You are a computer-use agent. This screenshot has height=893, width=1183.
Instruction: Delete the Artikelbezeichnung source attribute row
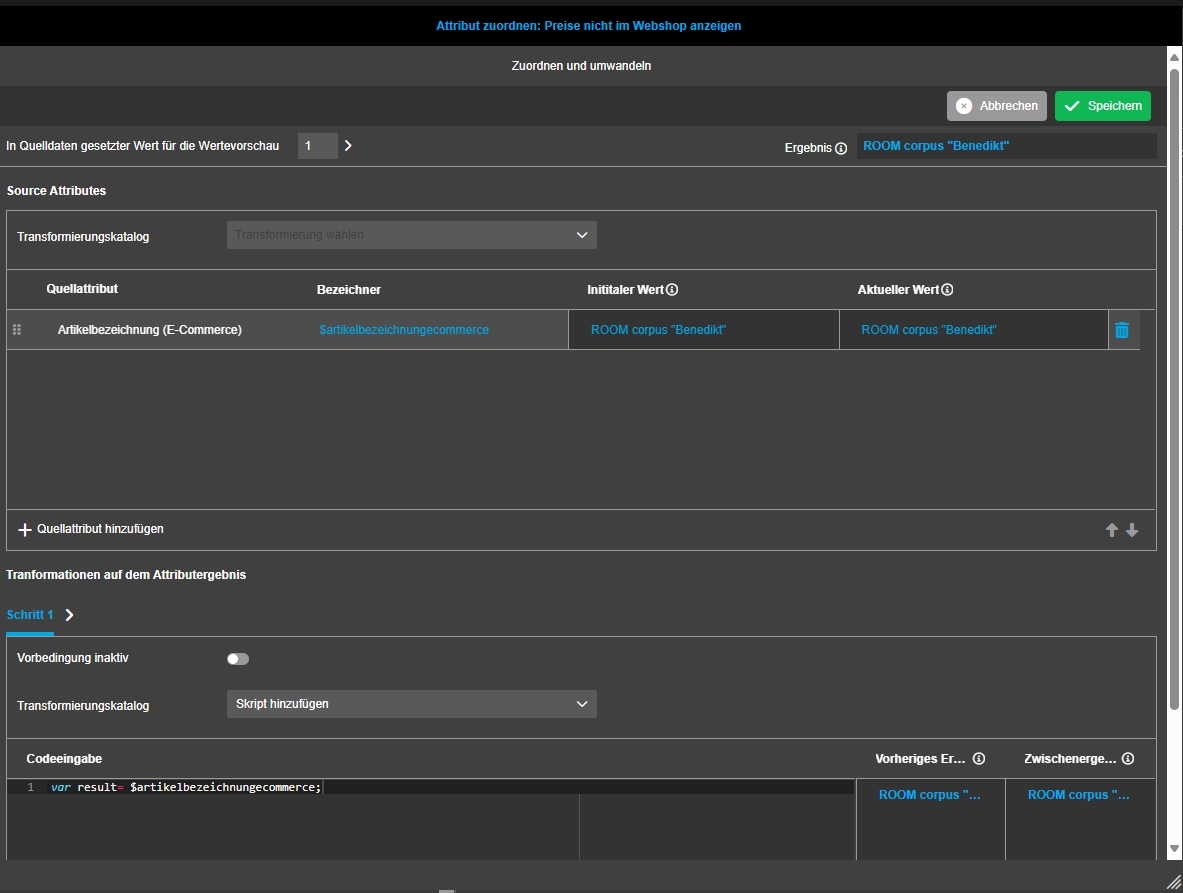[x=1121, y=330]
